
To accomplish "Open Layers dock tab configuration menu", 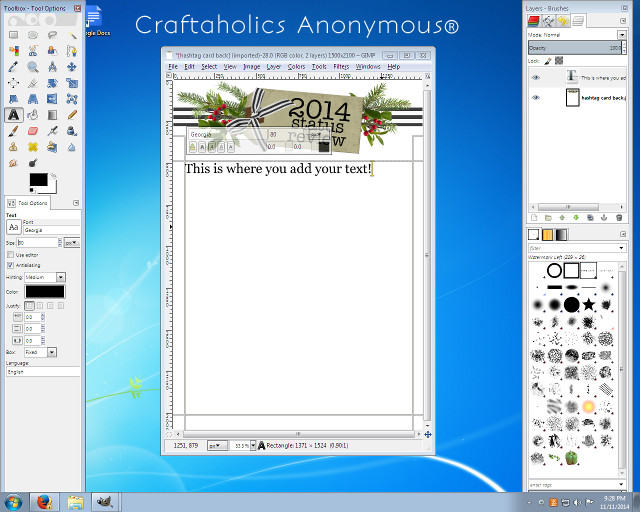I will [623, 21].
